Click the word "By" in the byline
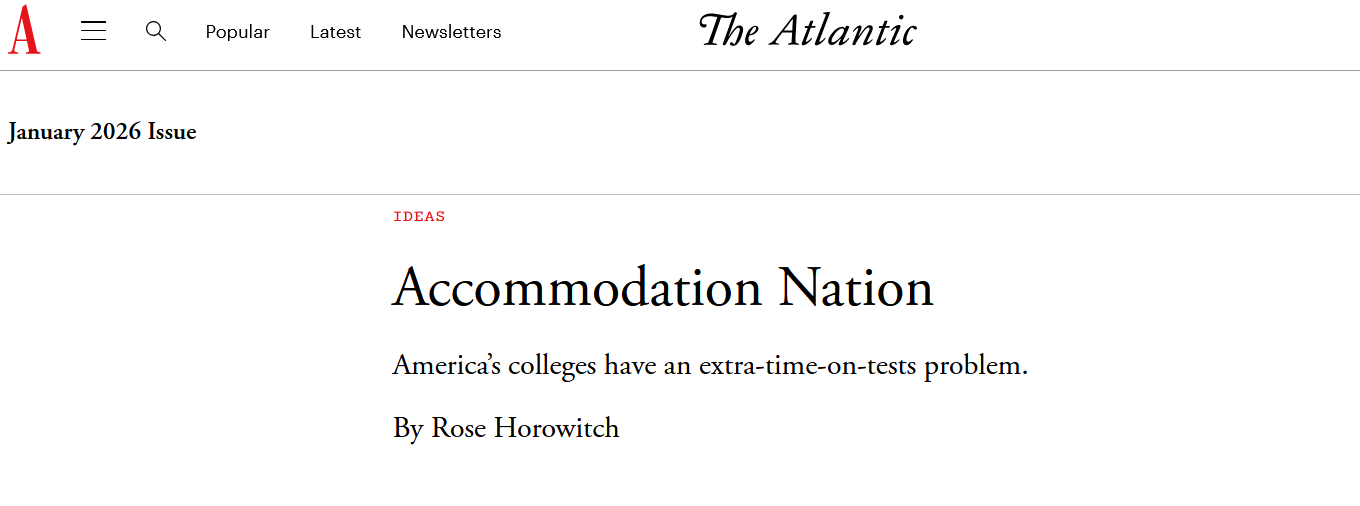 (408, 428)
